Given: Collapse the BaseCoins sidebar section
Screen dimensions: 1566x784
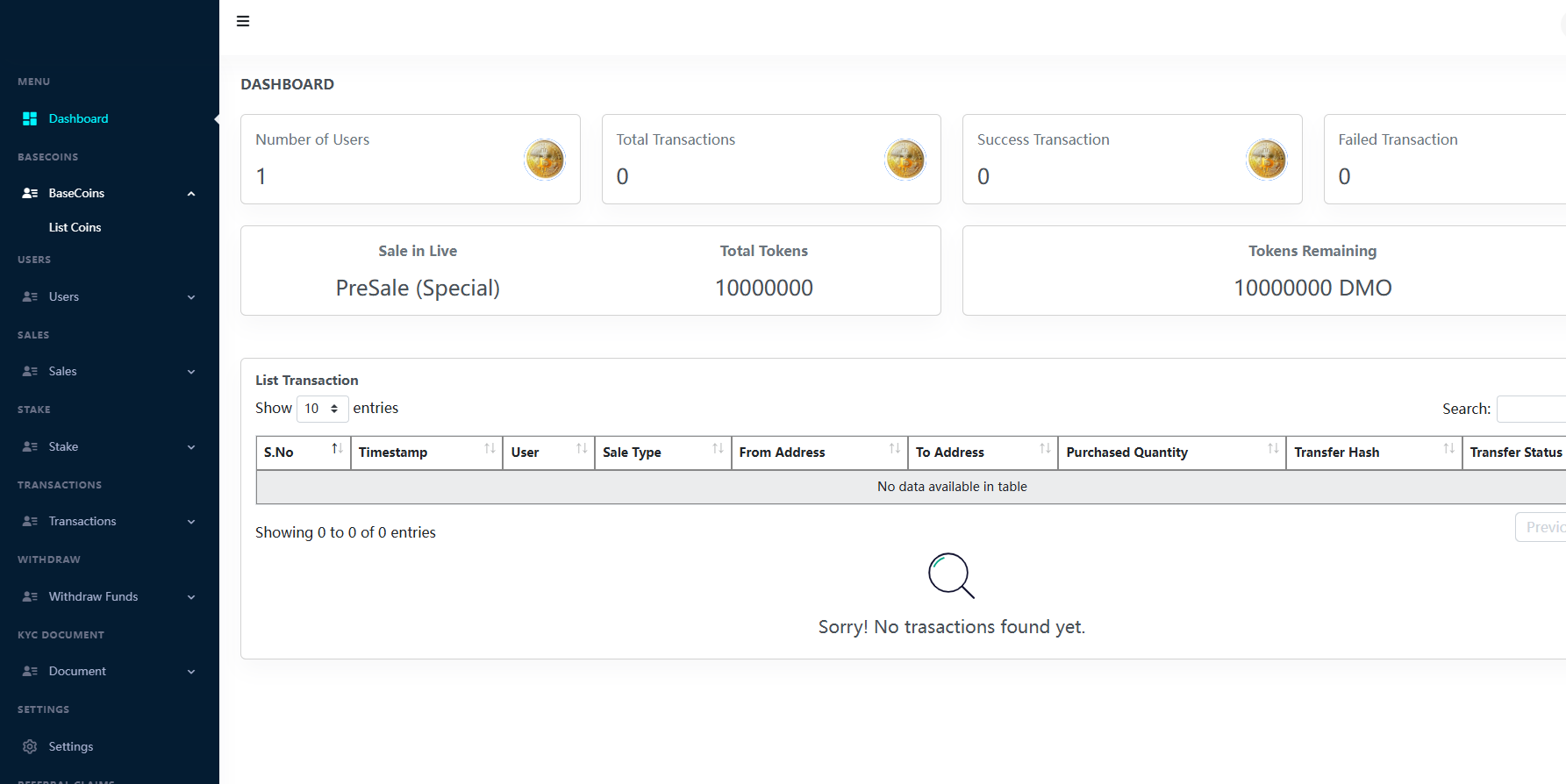Looking at the screenshot, I should [191, 194].
